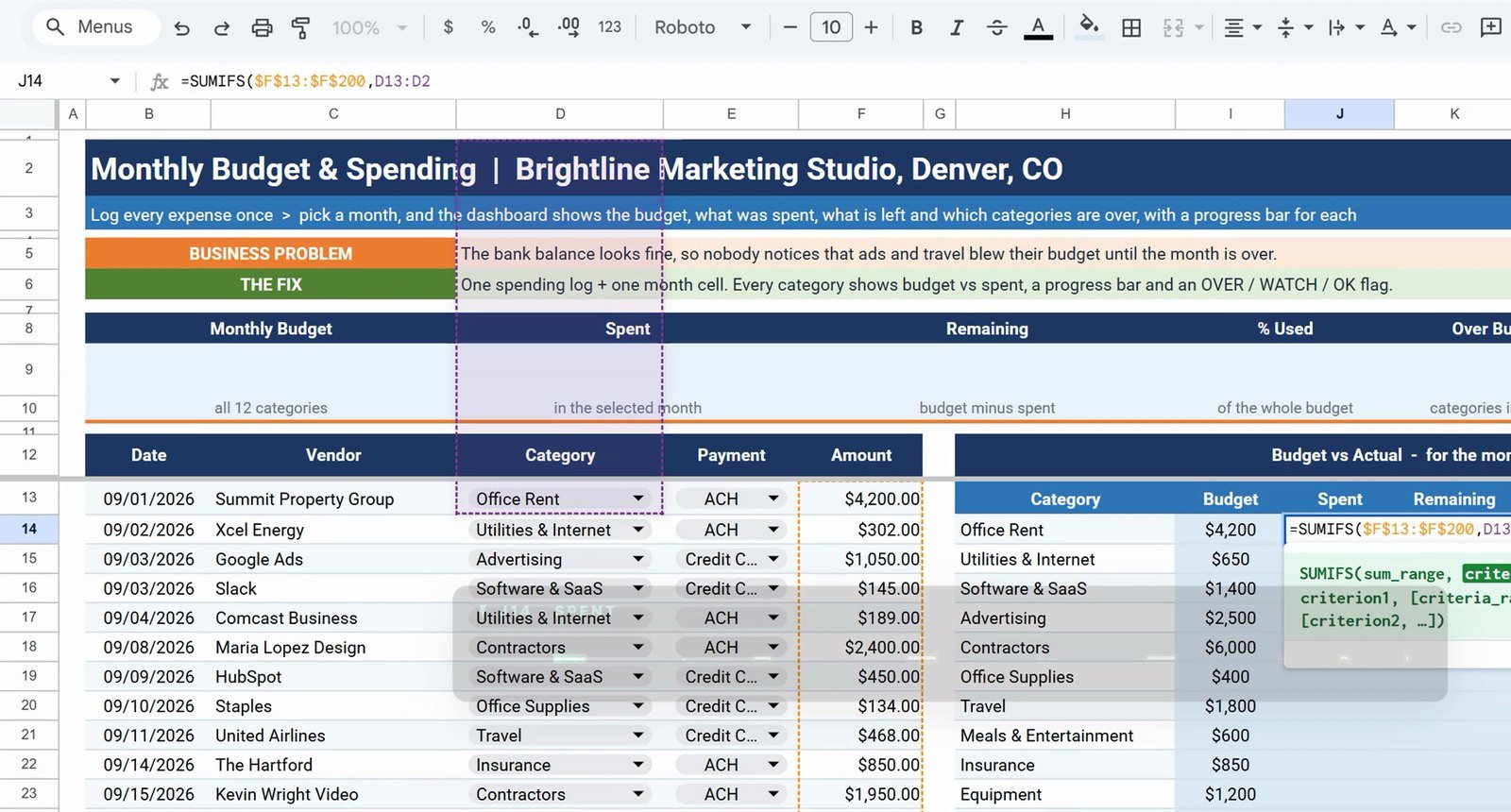Image resolution: width=1511 pixels, height=812 pixels.
Task: Open the 123 more formats menu
Action: pyautogui.click(x=610, y=27)
